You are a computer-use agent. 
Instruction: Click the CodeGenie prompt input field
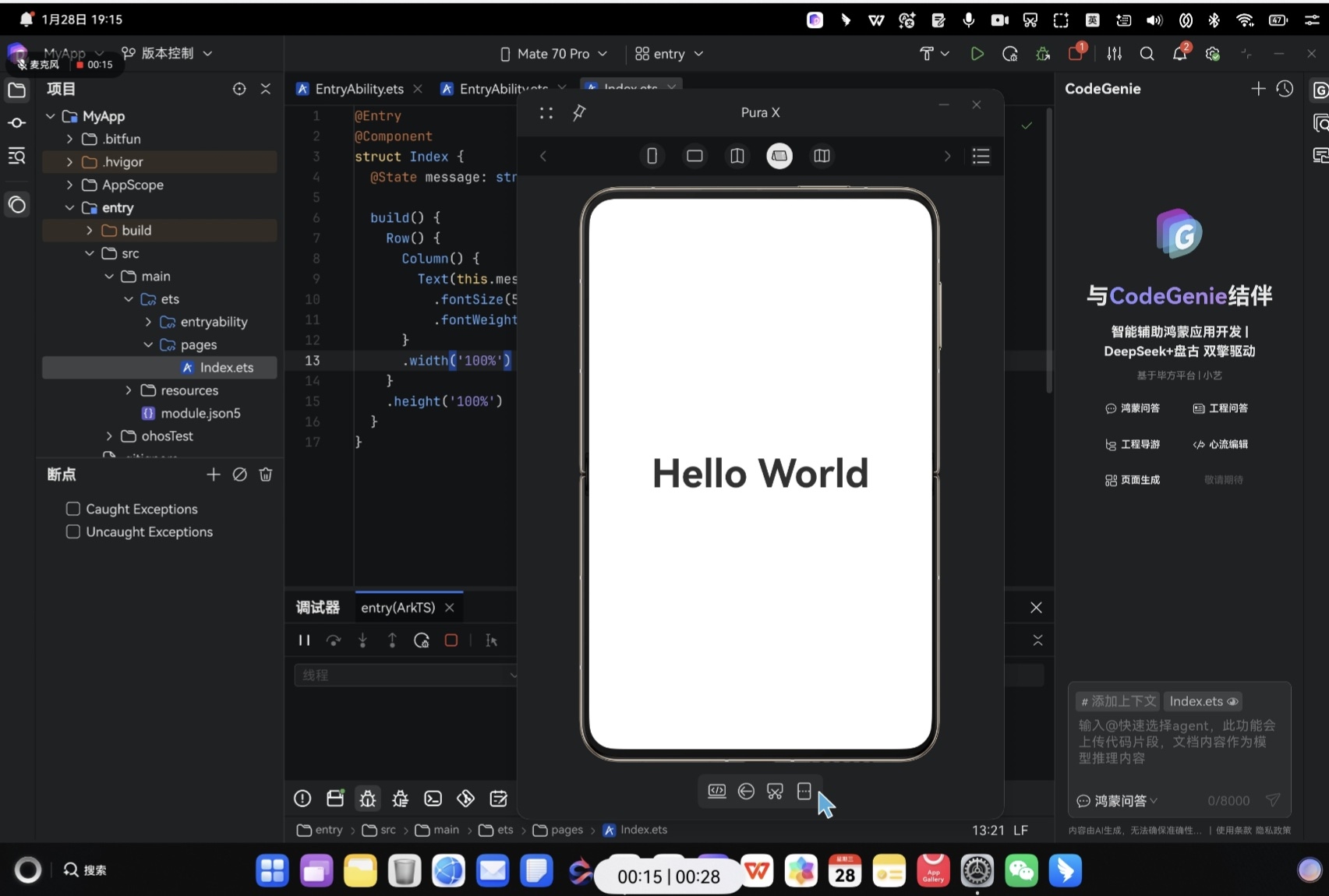coord(1177,742)
